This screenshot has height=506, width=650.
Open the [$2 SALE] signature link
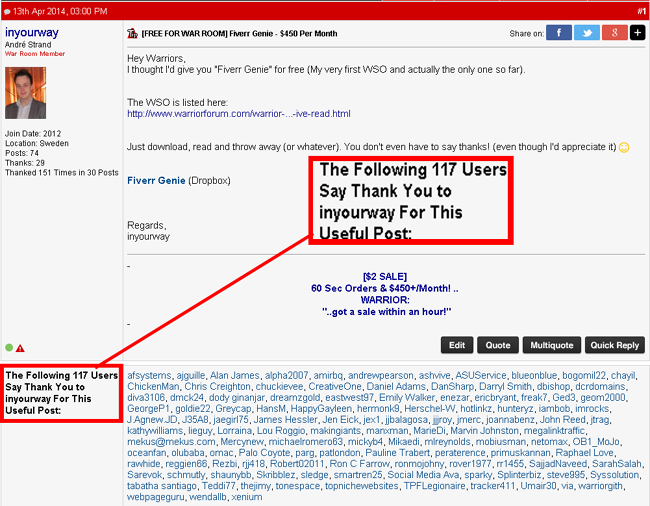click(x=385, y=276)
